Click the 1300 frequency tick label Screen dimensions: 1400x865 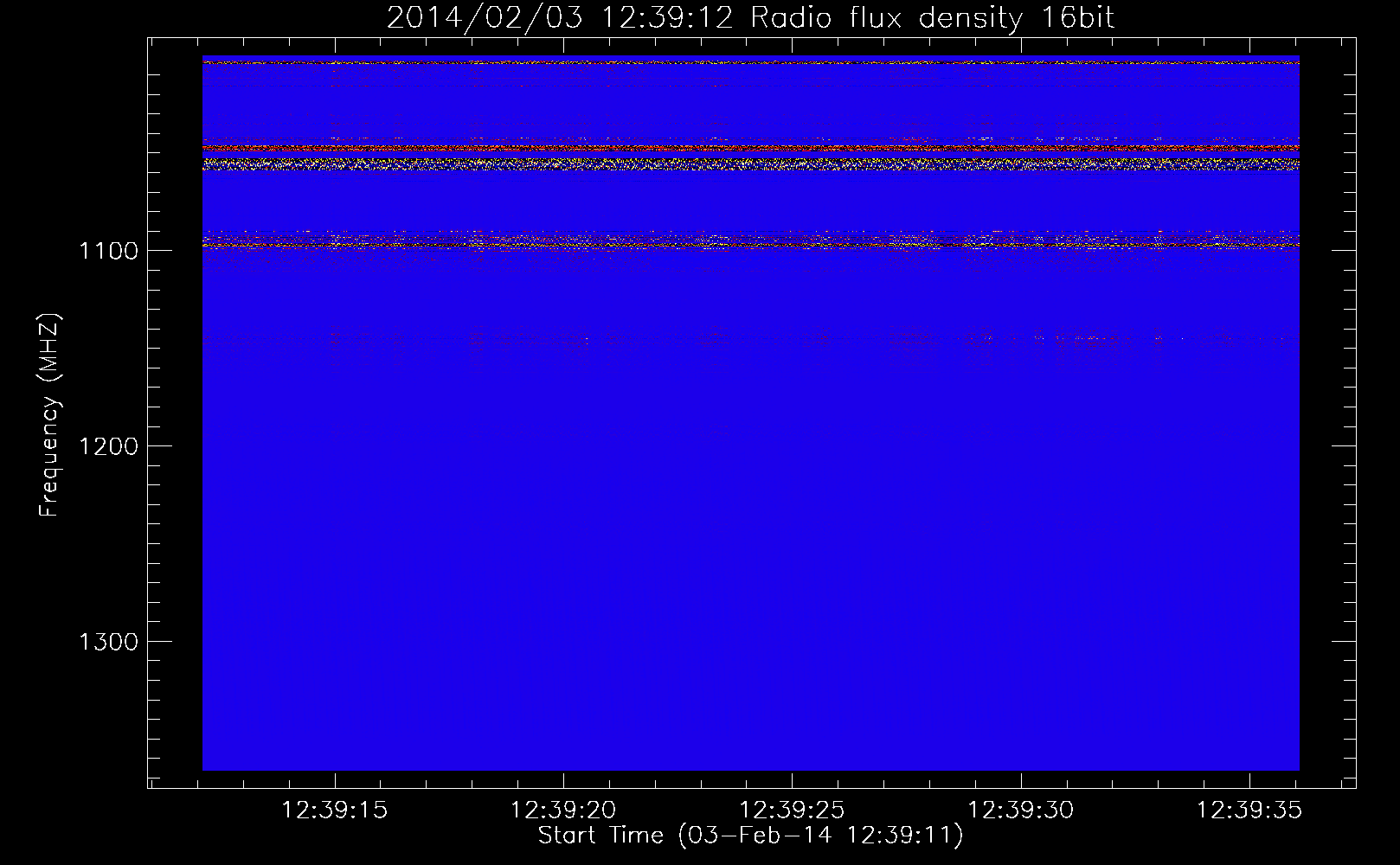point(108,642)
